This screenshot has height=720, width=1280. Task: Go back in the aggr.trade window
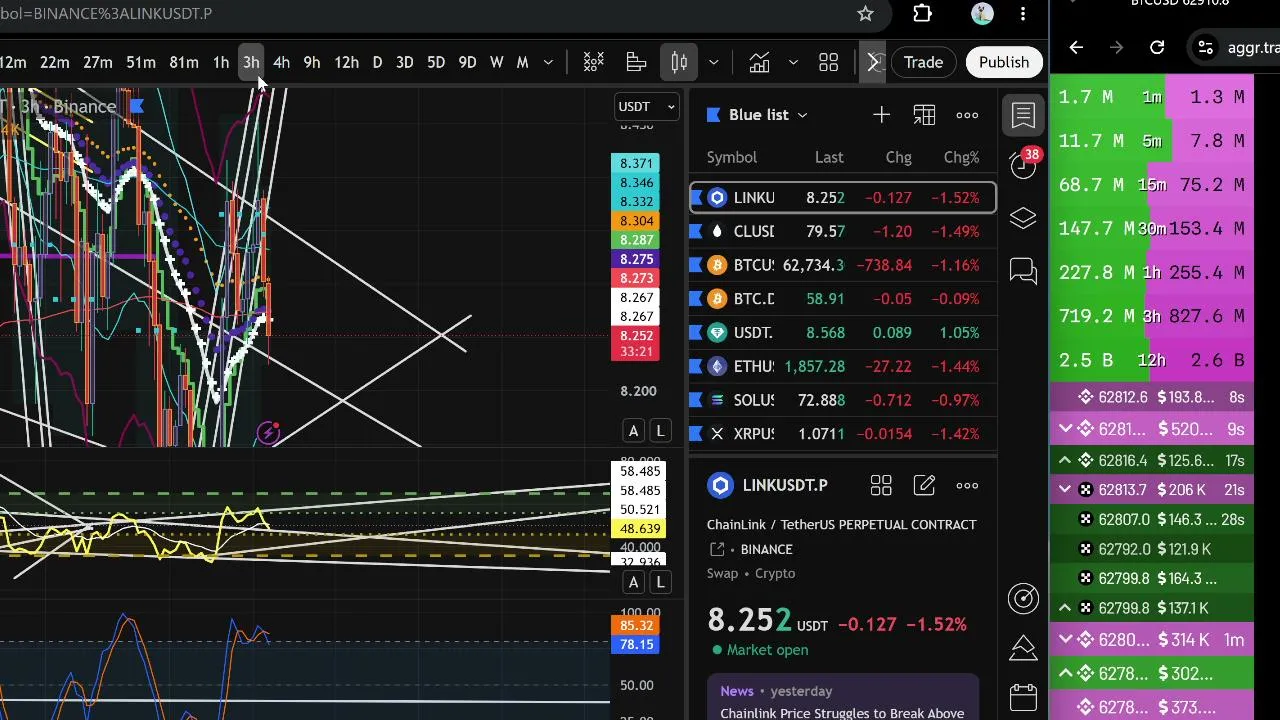point(1076,47)
